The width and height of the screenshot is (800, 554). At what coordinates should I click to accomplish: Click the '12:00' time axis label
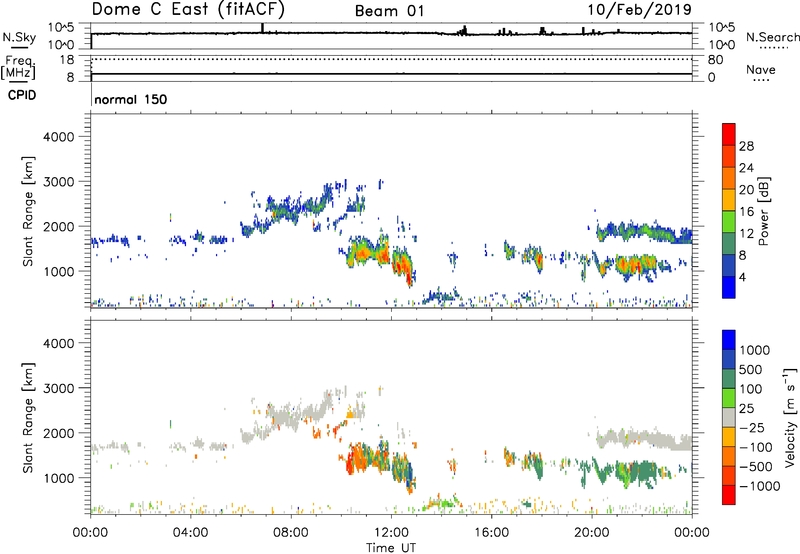391,533
